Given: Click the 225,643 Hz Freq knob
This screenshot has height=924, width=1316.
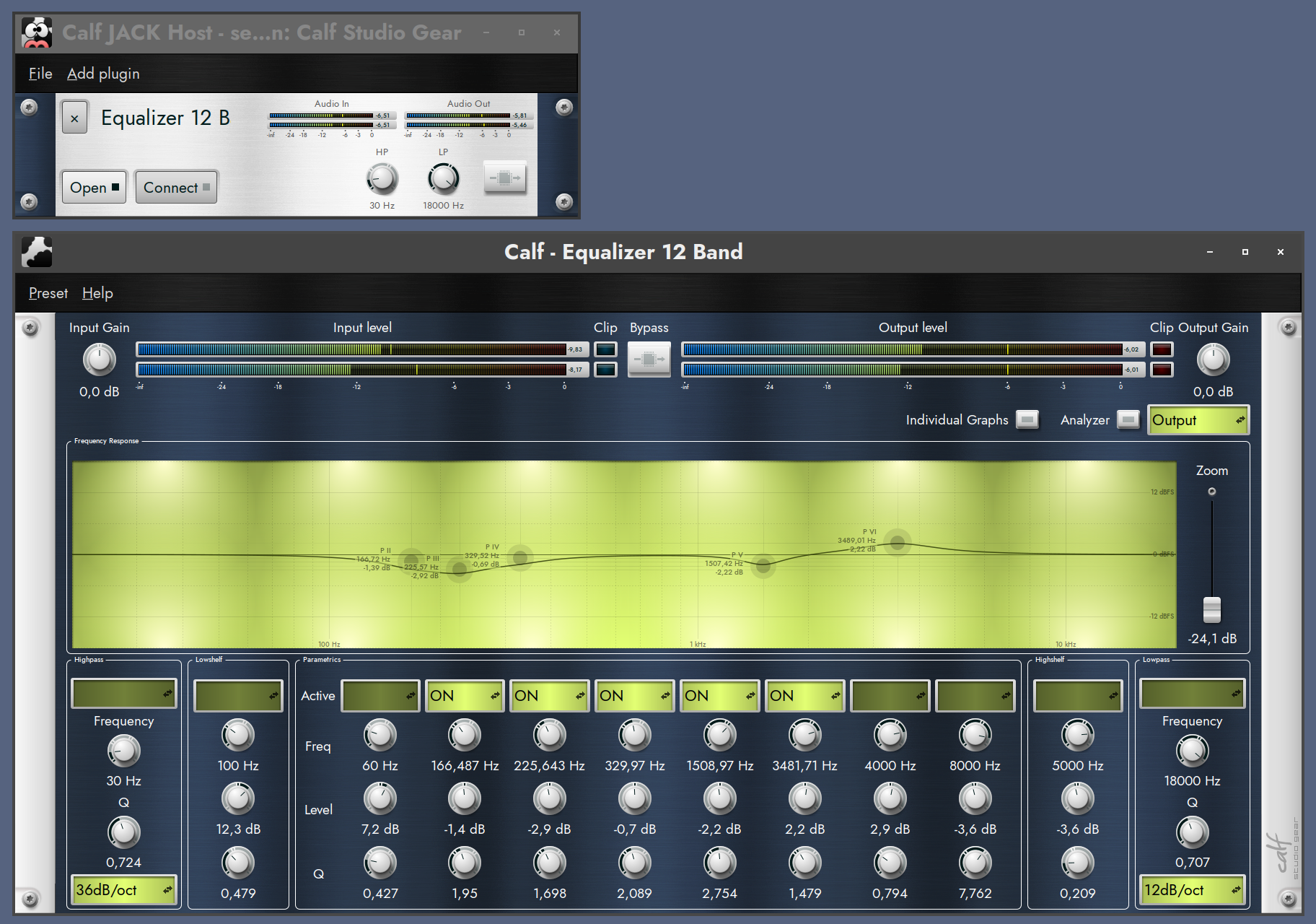Looking at the screenshot, I should click(x=549, y=736).
